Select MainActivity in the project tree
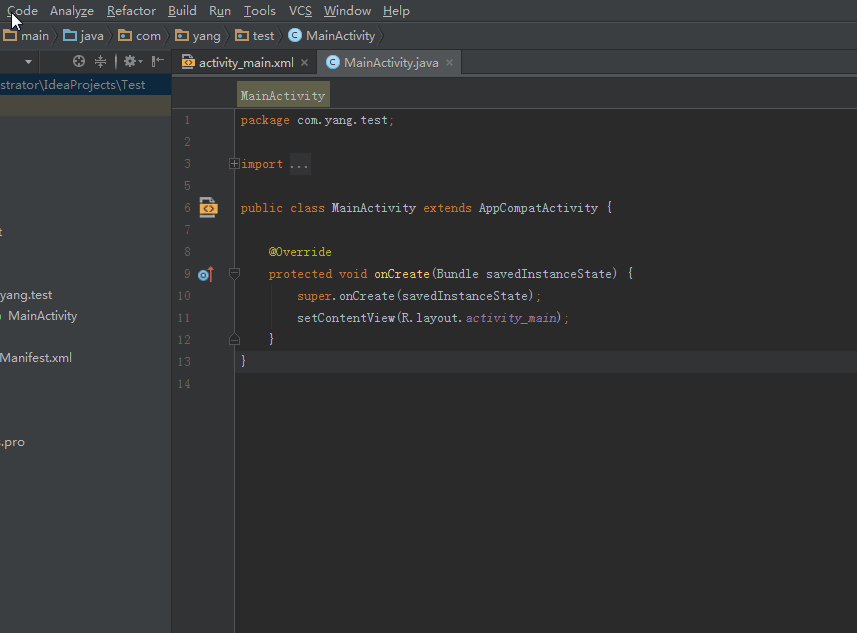857x633 pixels. (41, 315)
